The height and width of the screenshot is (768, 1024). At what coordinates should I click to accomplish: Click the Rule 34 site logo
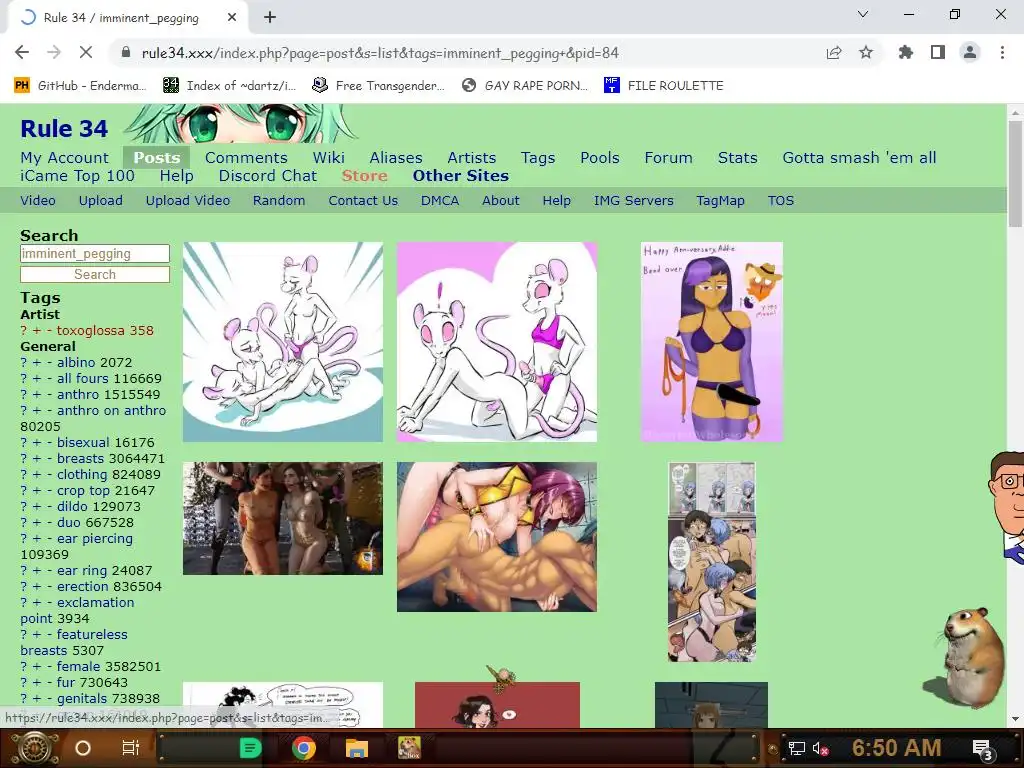[64, 129]
